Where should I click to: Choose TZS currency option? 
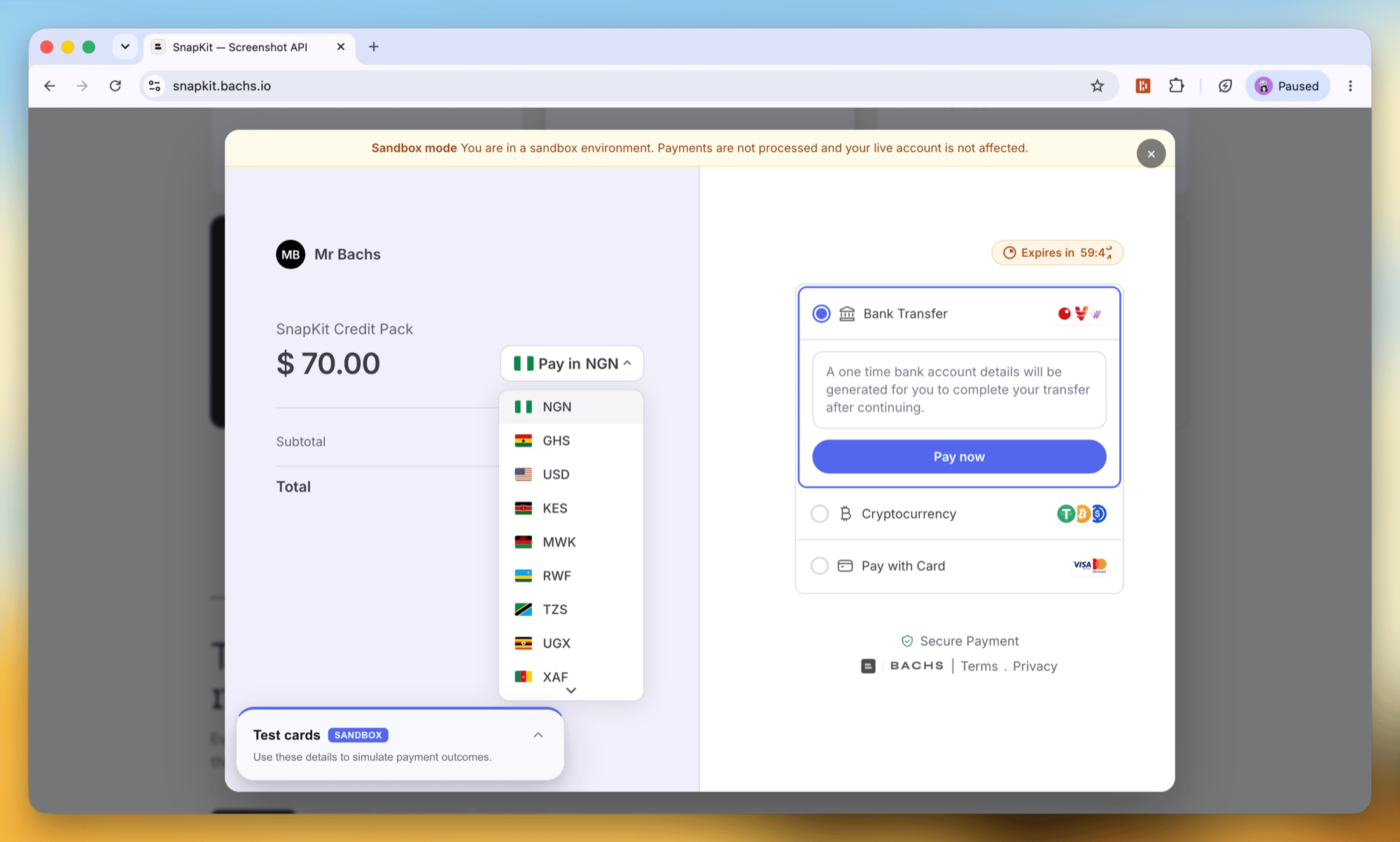[571, 609]
